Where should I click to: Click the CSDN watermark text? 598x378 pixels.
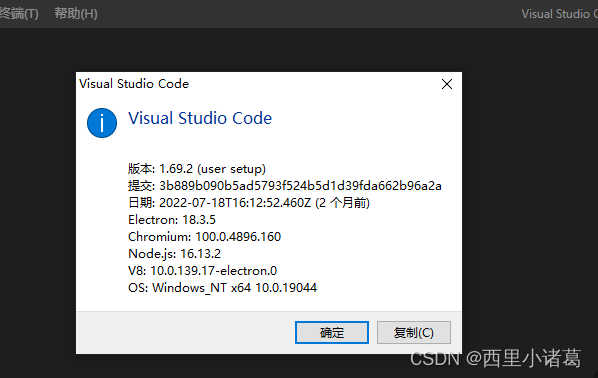click(x=495, y=359)
